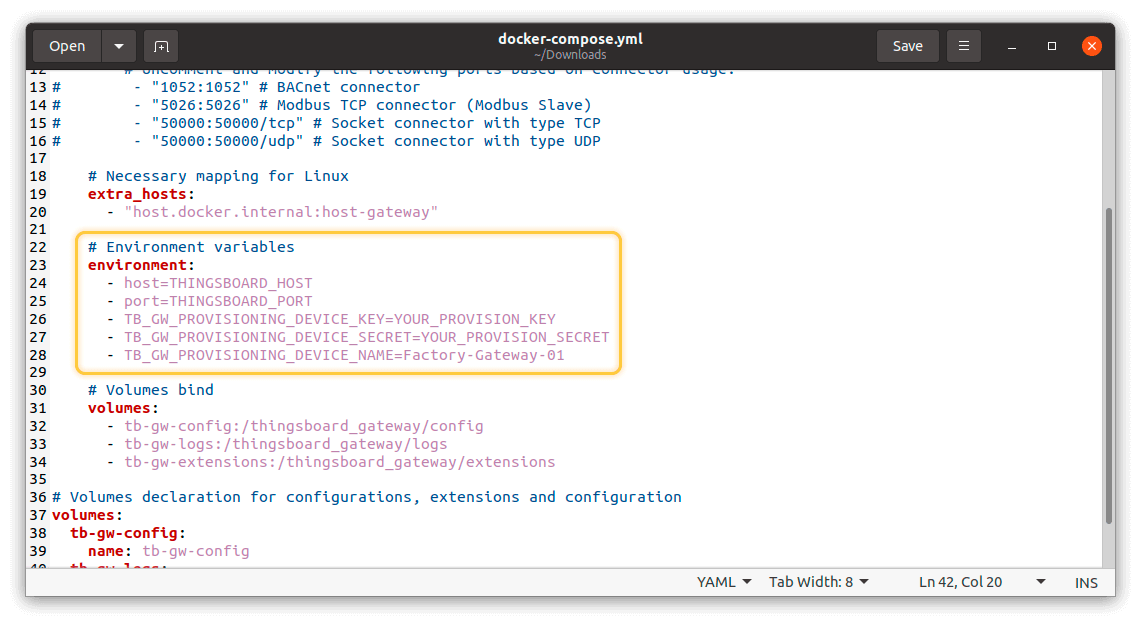This screenshot has height=625, width=1141.
Task: Open the hamburger menu
Action: [x=964, y=46]
